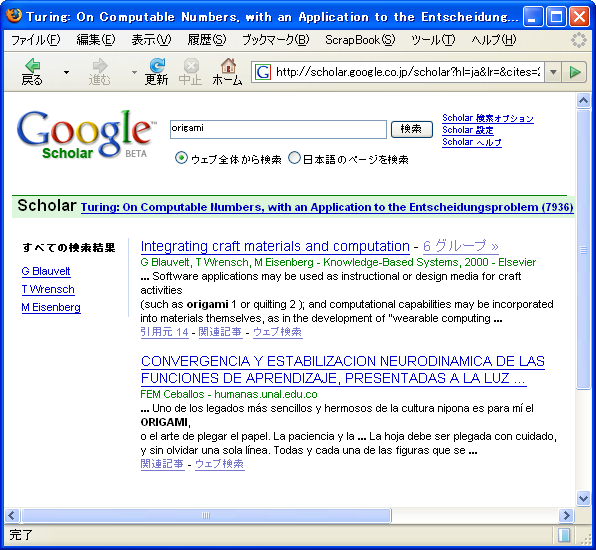Click the vertical scrollbar thumb
This screenshot has height=550, width=596.
(583, 250)
